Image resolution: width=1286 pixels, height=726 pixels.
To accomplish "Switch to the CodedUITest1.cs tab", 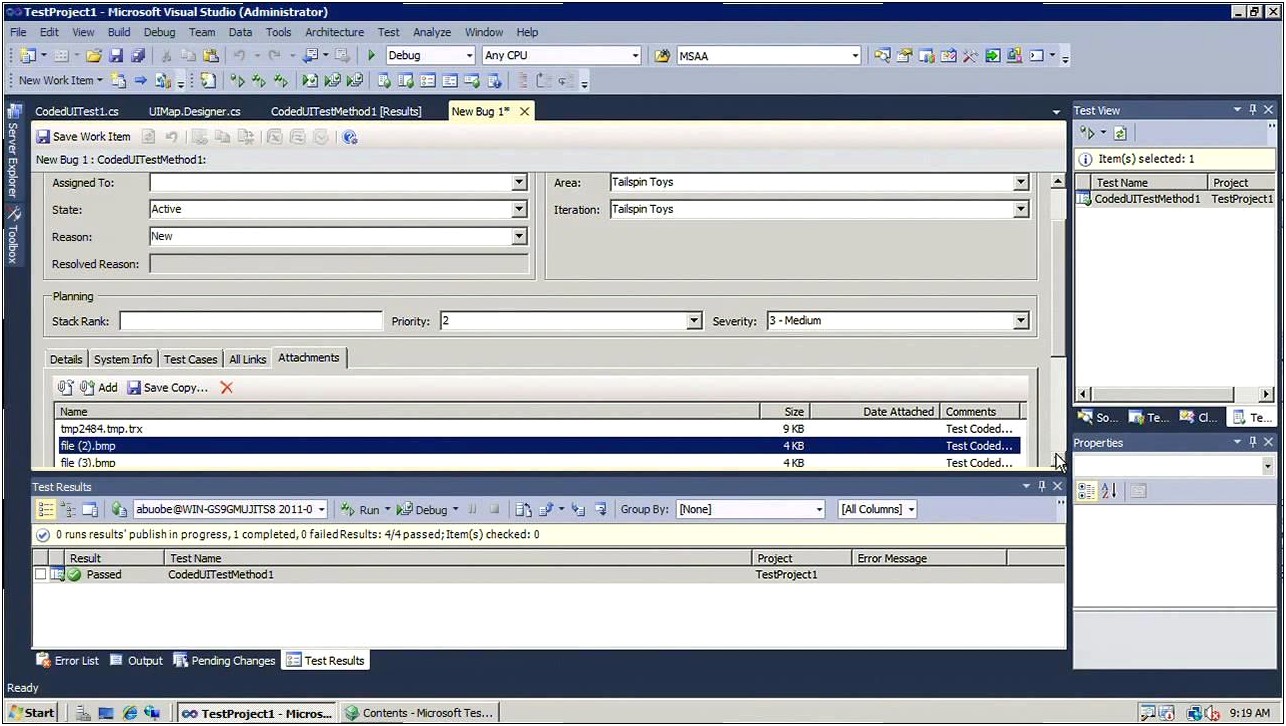I will tap(77, 111).
